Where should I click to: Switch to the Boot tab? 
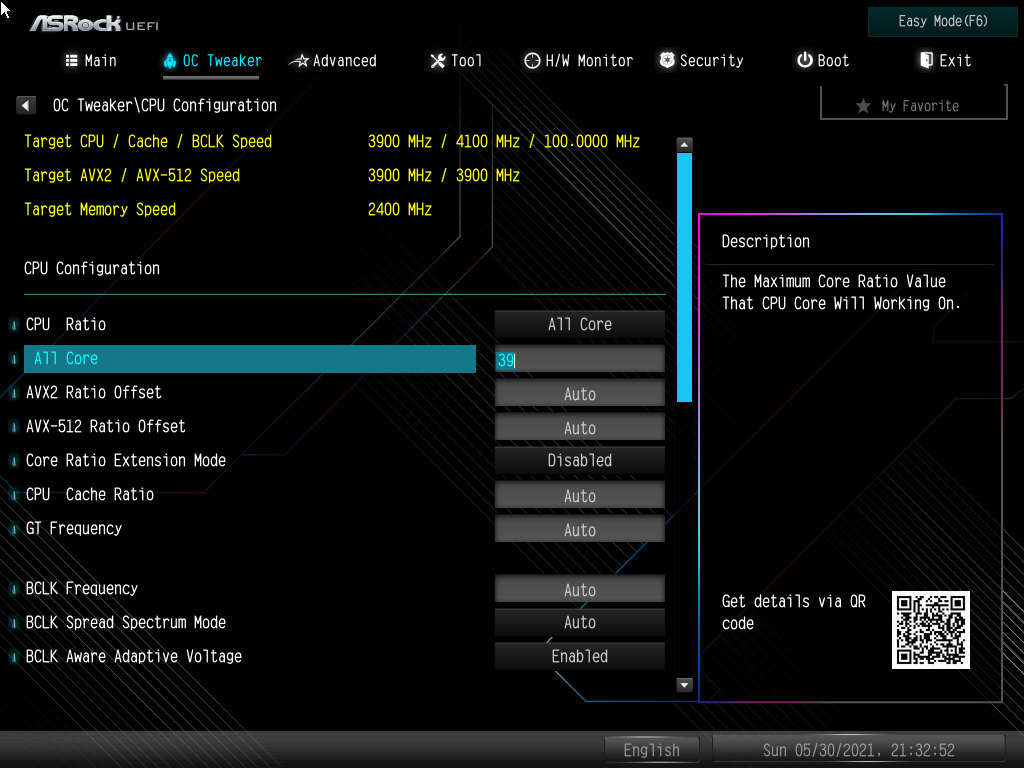pos(823,61)
